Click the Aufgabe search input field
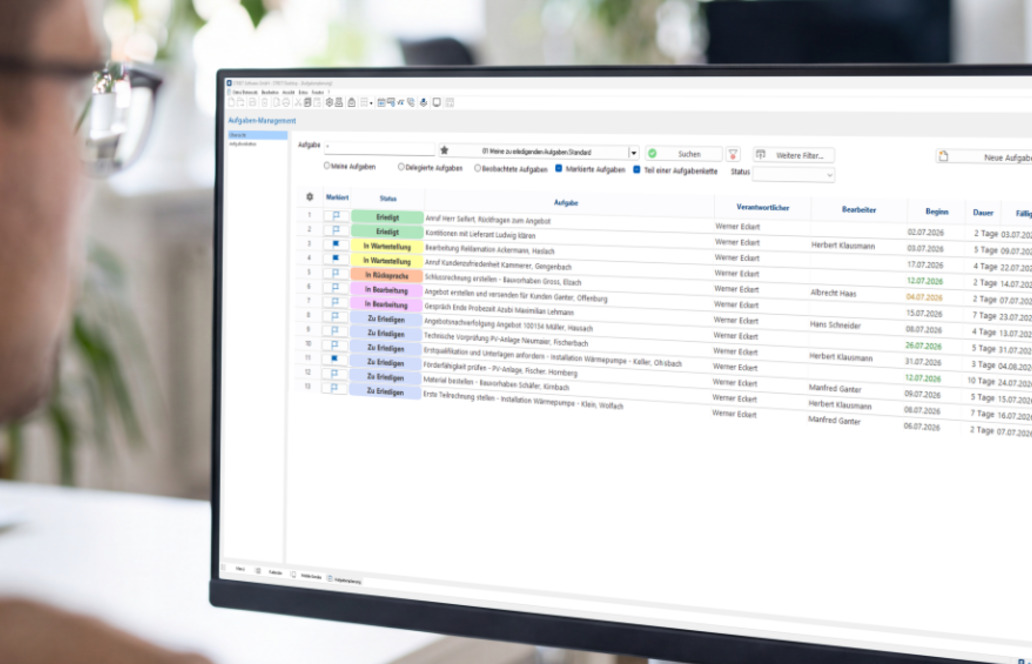 coord(379,147)
